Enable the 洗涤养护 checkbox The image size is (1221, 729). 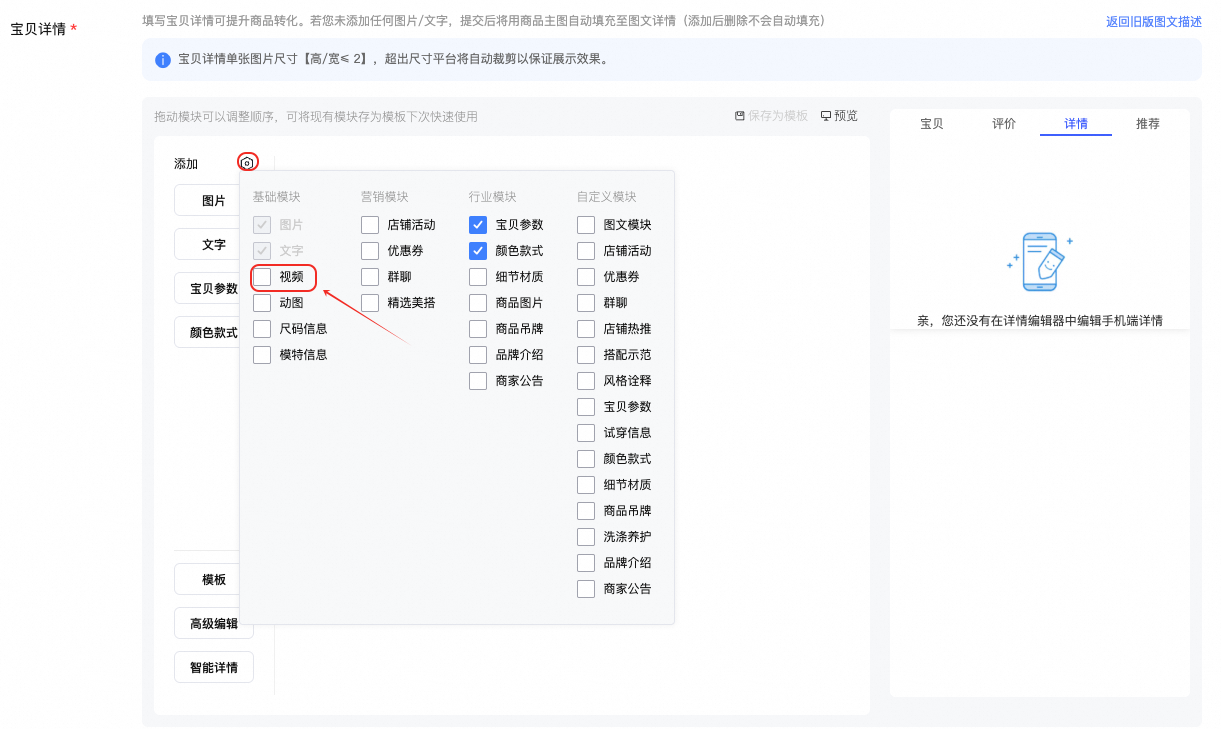586,537
